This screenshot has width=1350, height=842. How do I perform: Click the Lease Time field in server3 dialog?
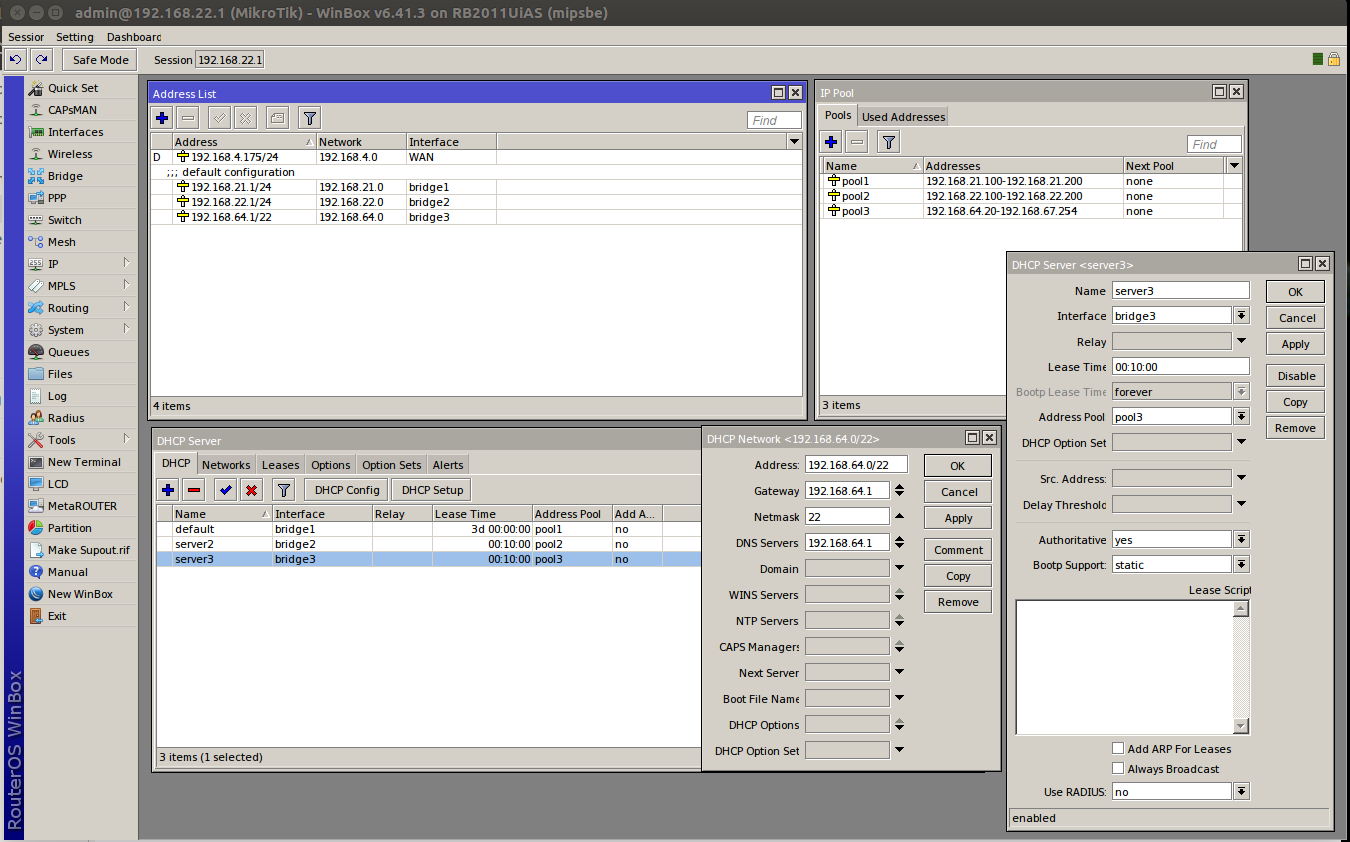click(1180, 367)
